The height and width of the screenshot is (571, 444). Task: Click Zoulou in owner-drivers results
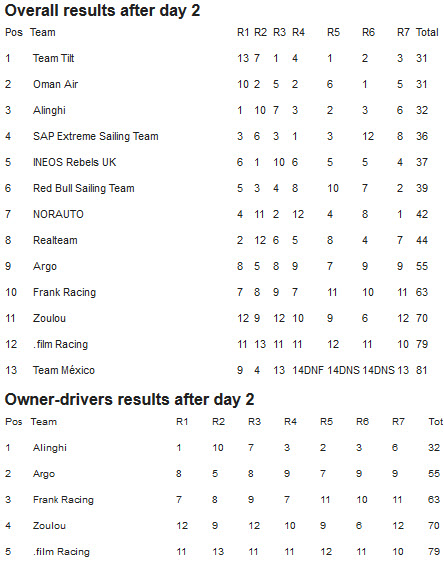click(49, 525)
